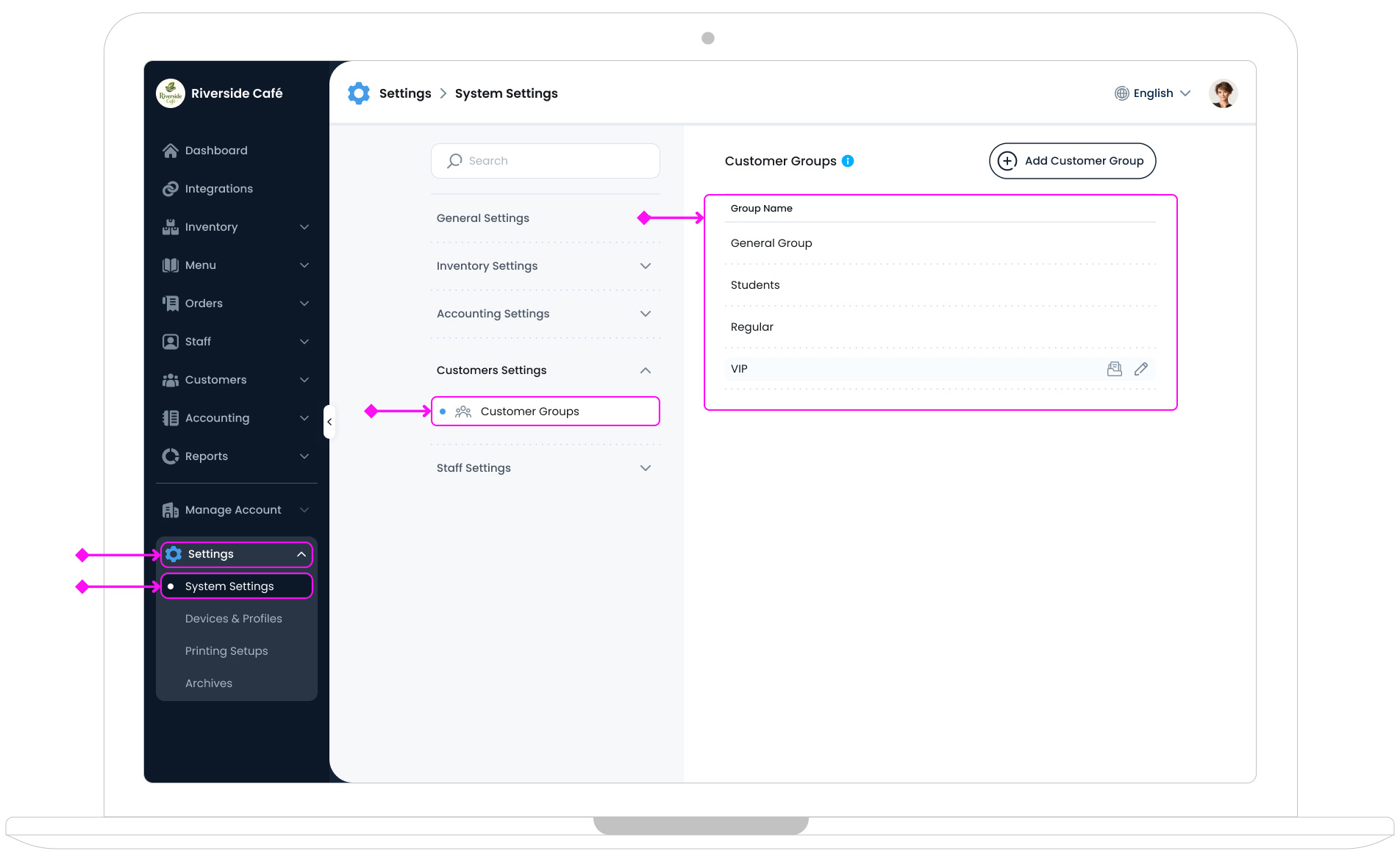
Task: Click the Integrations sidebar icon
Action: click(170, 188)
